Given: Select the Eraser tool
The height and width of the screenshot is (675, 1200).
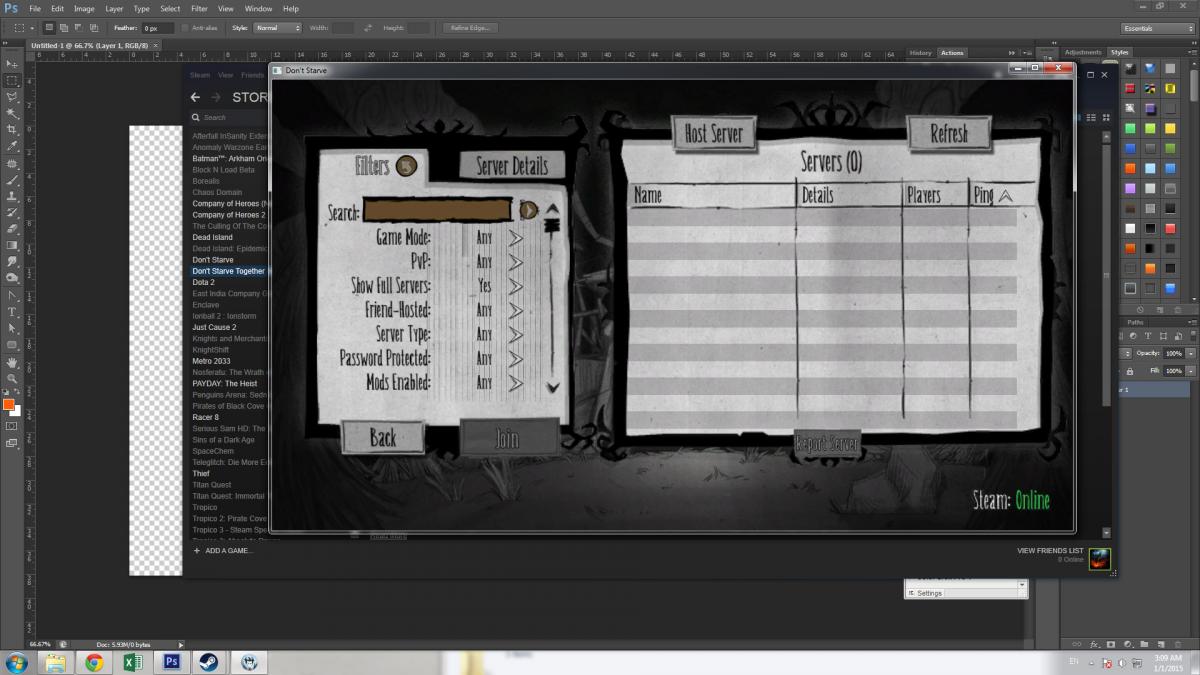Looking at the screenshot, I should (12, 229).
